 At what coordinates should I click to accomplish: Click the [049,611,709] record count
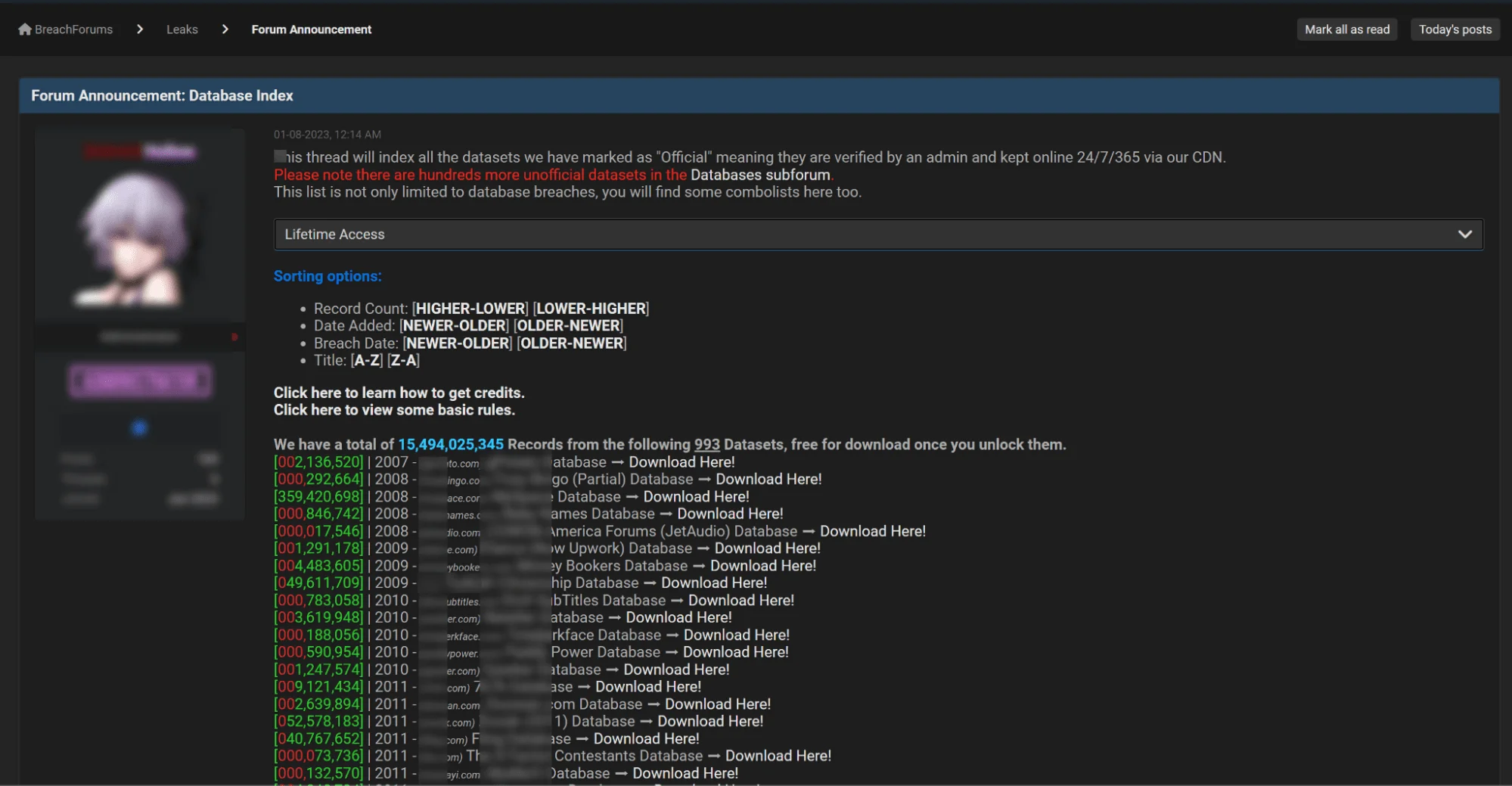(318, 583)
